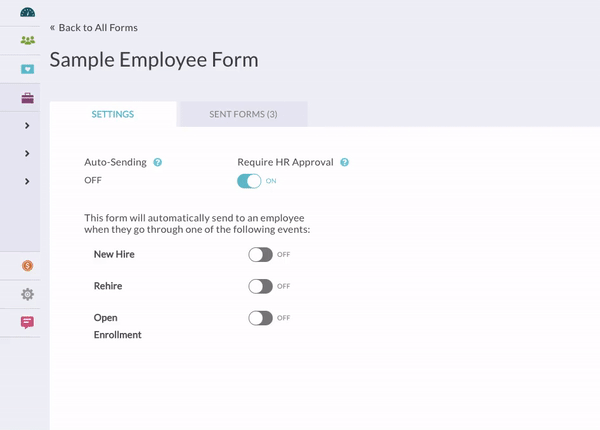Open the dashboard gauge icon in sidebar
The width and height of the screenshot is (600, 430).
tap(28, 13)
